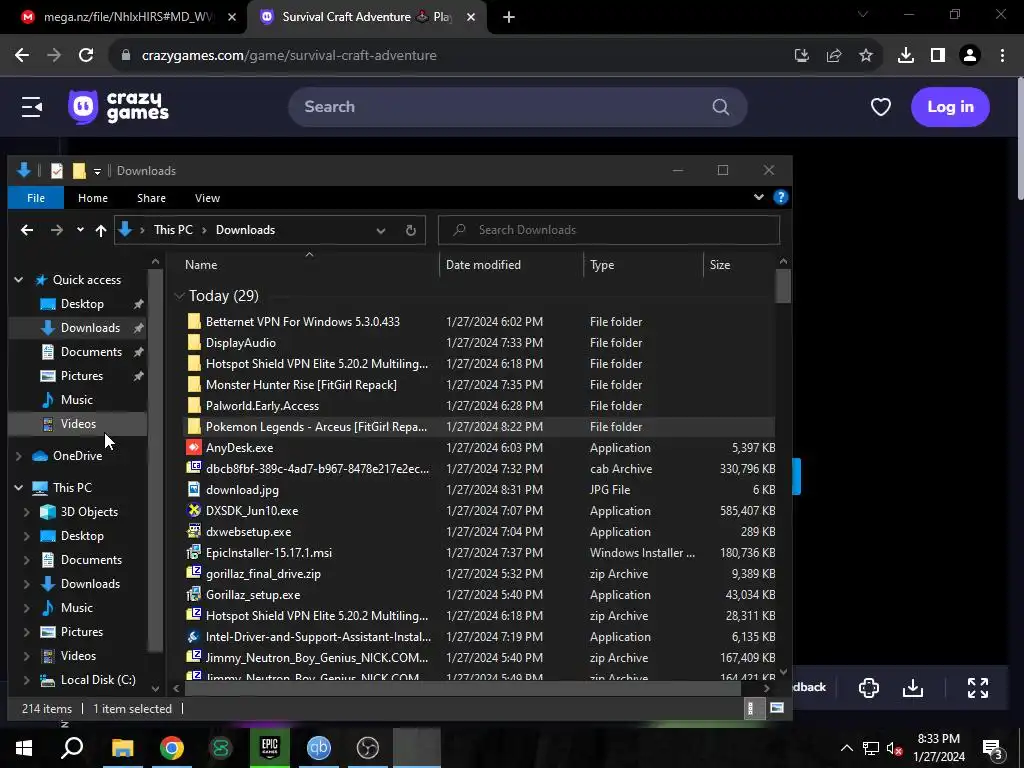Open the File menu in Explorer
This screenshot has height=768, width=1024.
(x=36, y=198)
